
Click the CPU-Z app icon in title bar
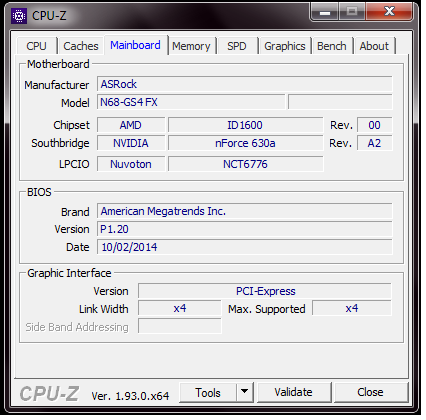click(x=19, y=16)
